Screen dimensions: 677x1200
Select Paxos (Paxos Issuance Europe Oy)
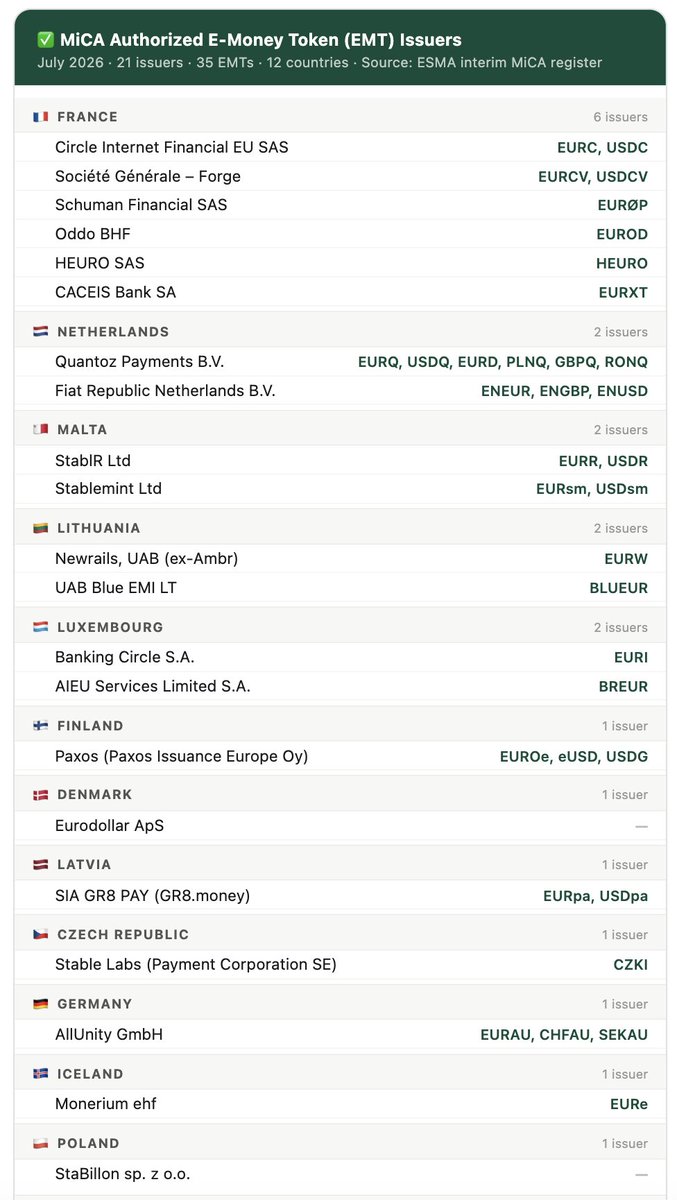(181, 756)
